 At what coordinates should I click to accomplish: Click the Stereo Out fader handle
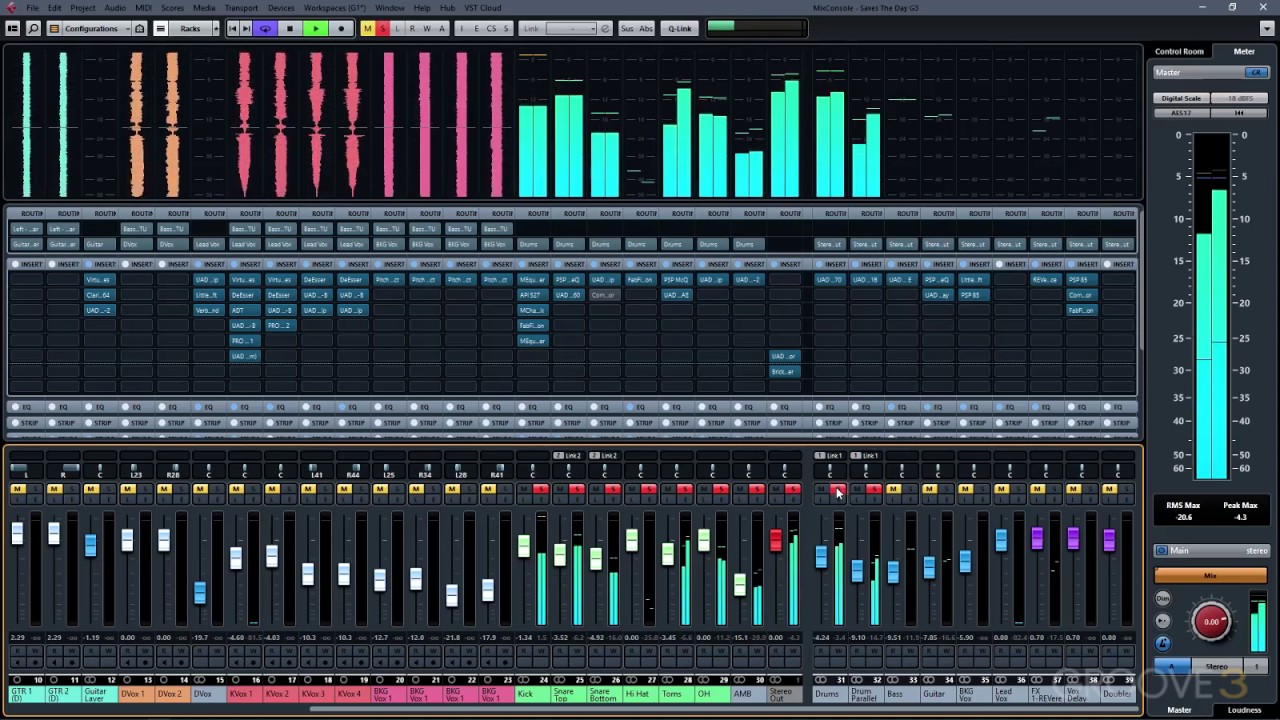click(x=775, y=540)
